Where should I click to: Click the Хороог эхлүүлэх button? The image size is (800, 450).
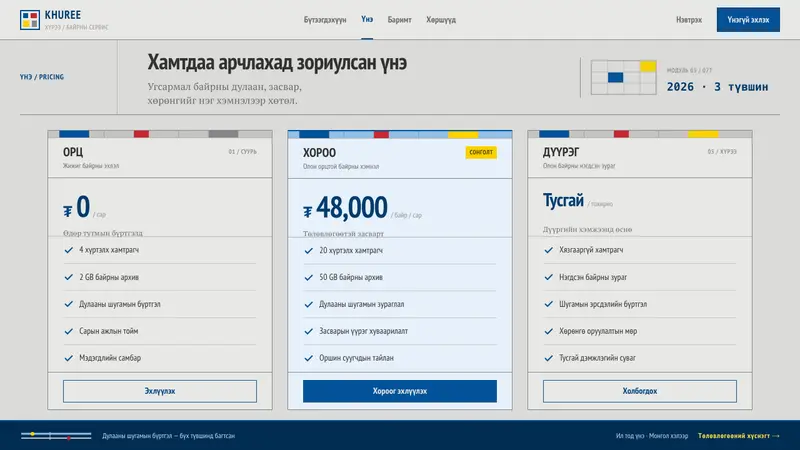(399, 391)
